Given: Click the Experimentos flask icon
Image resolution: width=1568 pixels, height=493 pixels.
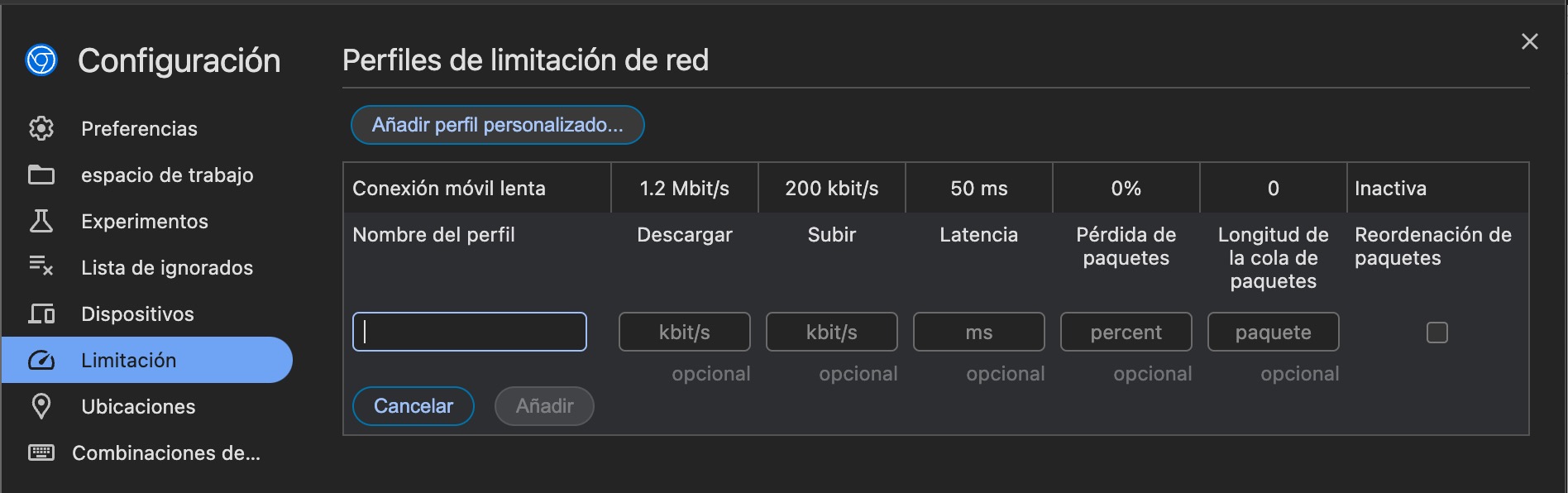Looking at the screenshot, I should [41, 221].
